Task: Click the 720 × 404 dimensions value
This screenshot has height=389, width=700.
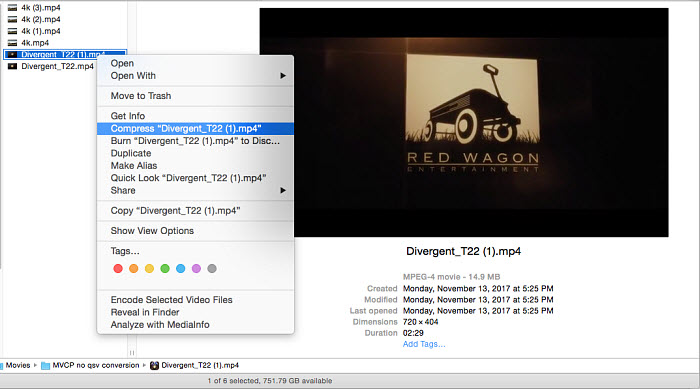Action: click(421, 322)
